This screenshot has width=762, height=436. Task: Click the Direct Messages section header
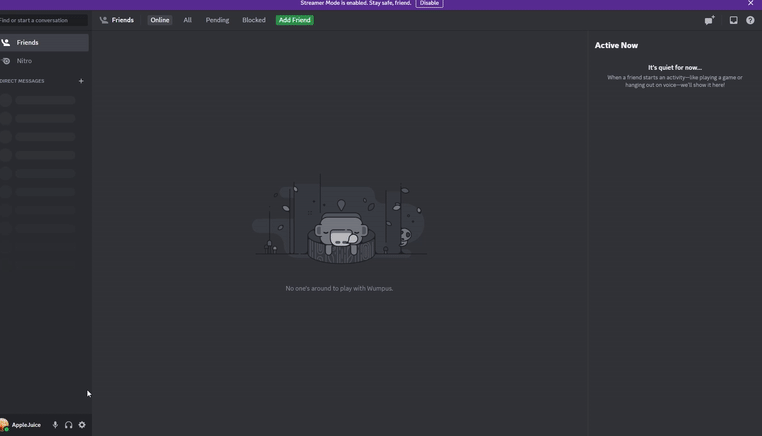[22, 81]
